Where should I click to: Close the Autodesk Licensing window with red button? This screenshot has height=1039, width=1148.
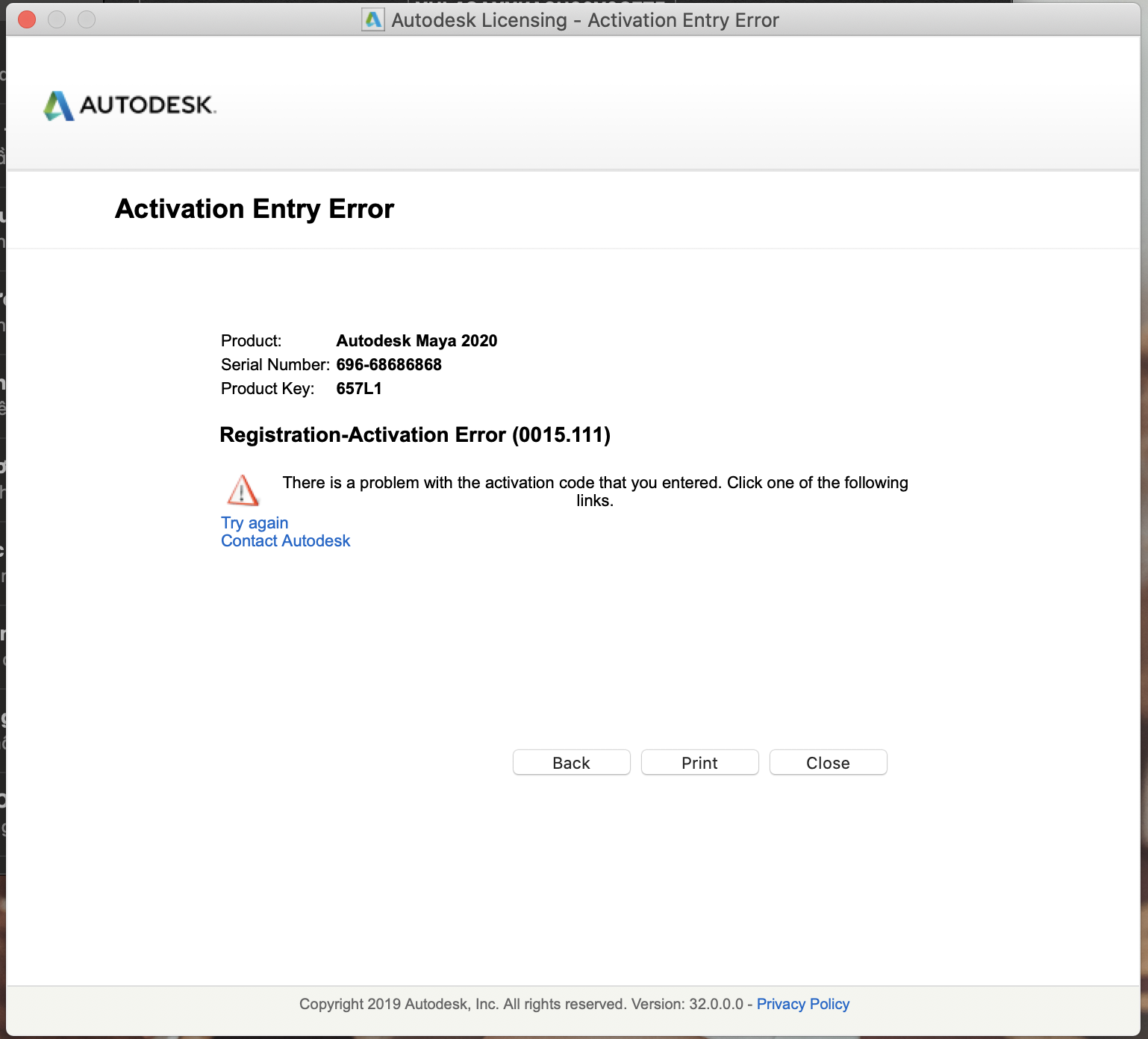click(27, 19)
